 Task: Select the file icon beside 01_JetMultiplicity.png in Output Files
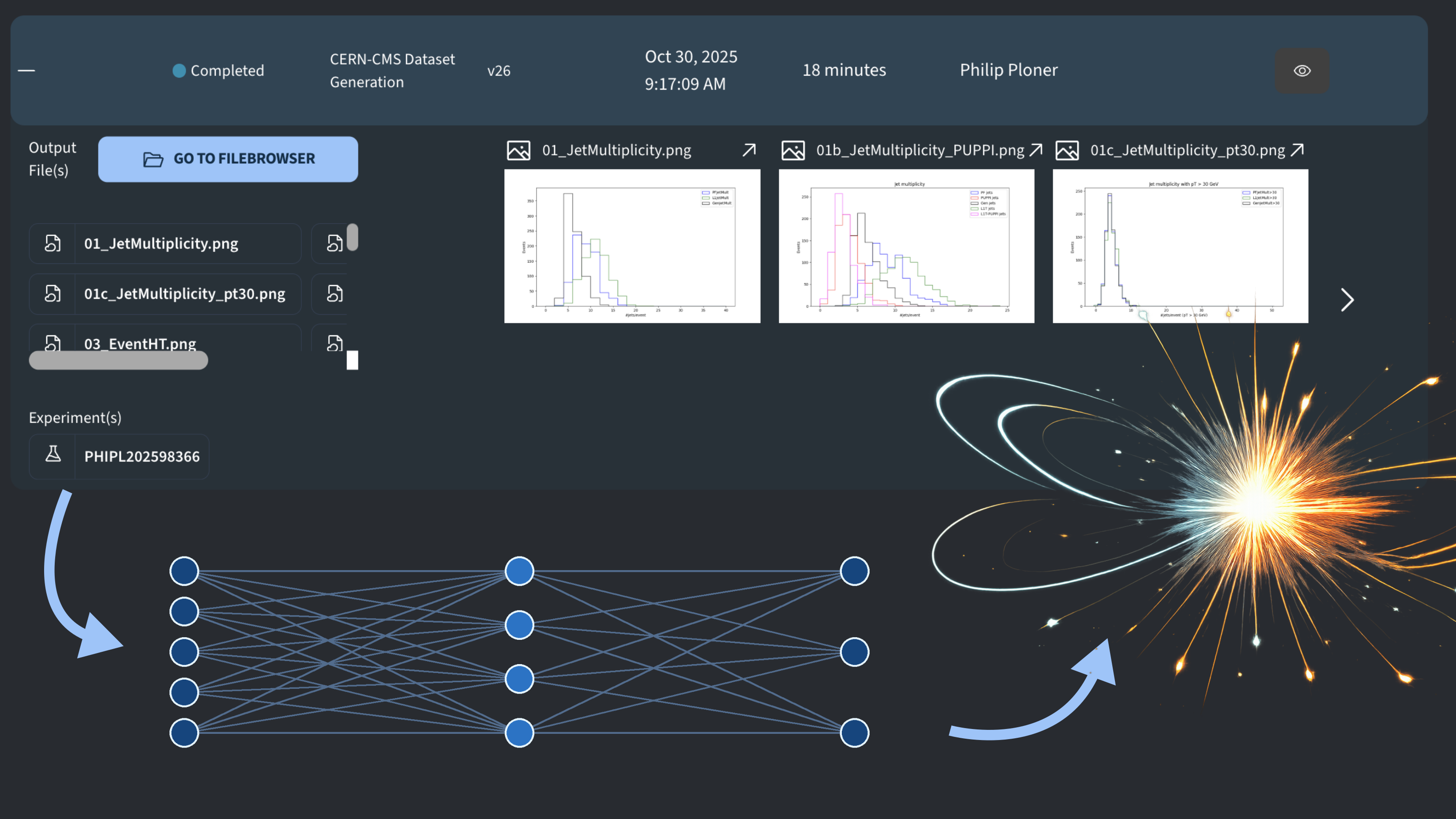[52, 244]
